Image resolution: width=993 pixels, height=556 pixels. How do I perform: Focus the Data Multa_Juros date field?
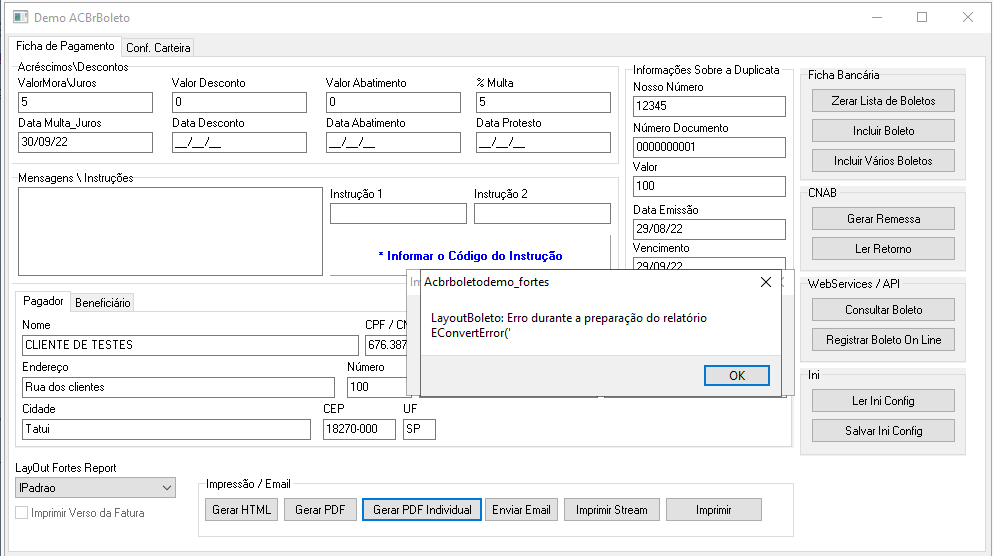coord(85,142)
